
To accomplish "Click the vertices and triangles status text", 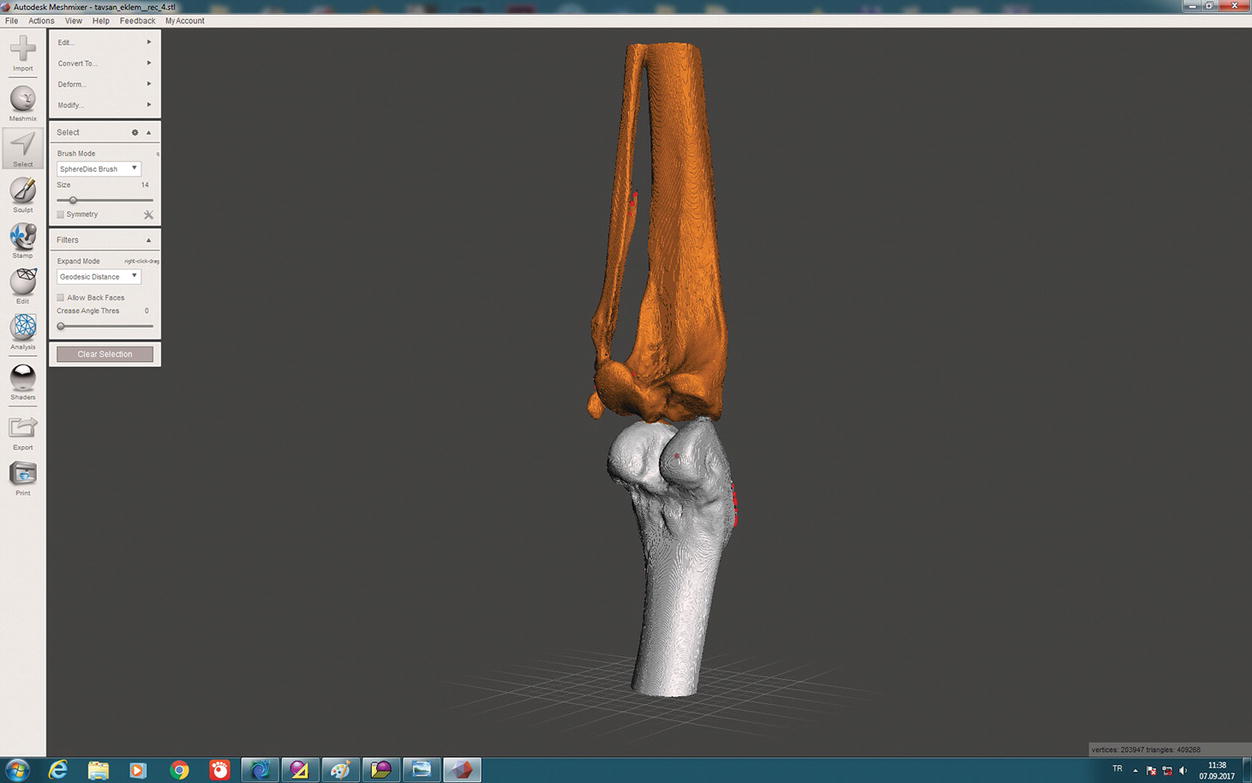I will coord(1147,749).
